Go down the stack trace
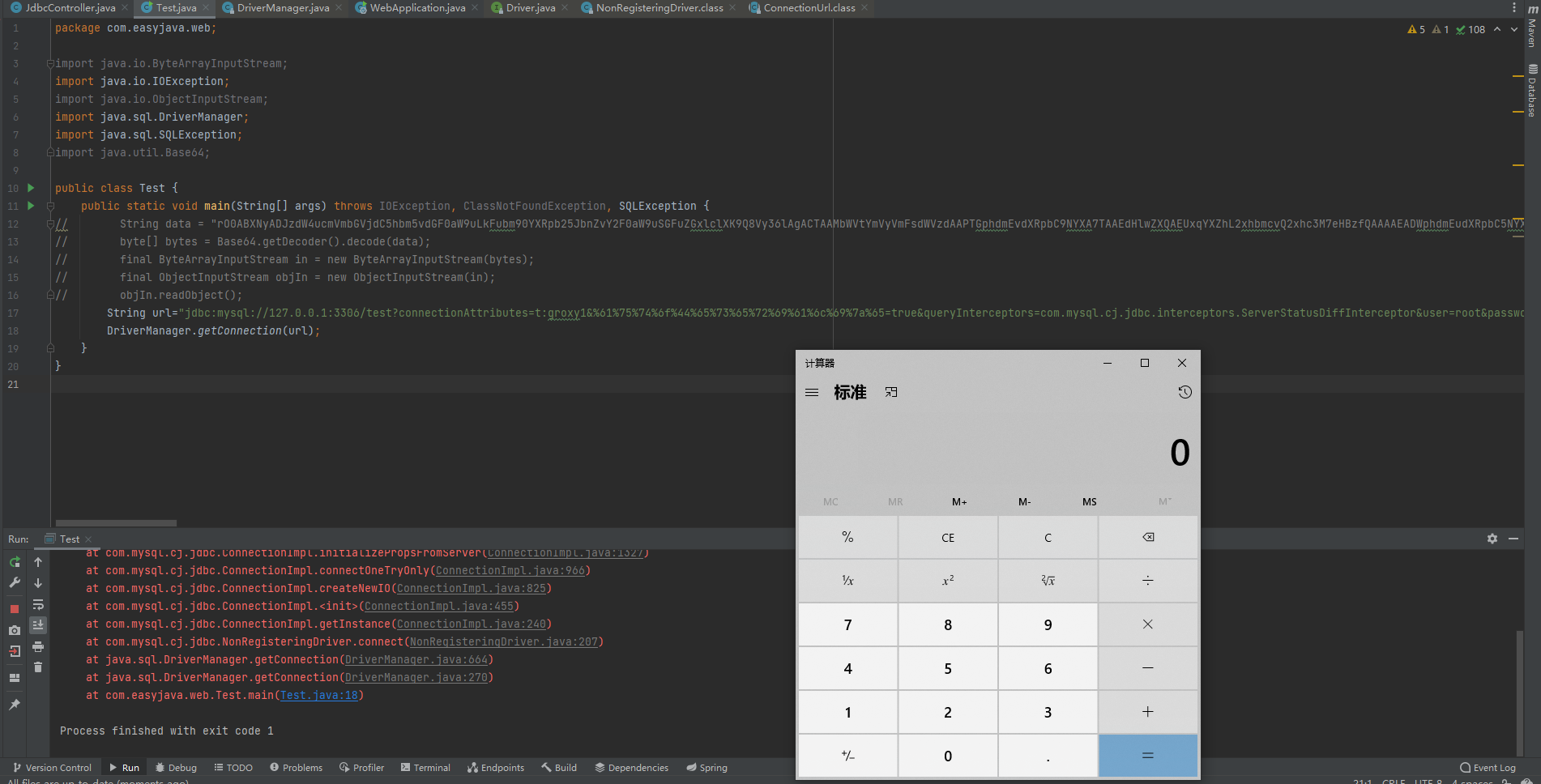This screenshot has width=1541, height=784. coord(38,583)
